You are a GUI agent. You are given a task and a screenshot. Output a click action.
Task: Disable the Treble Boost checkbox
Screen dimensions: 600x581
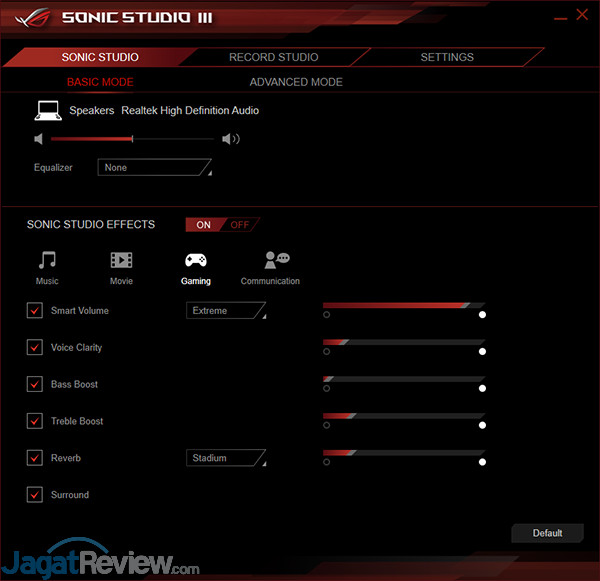click(x=35, y=421)
